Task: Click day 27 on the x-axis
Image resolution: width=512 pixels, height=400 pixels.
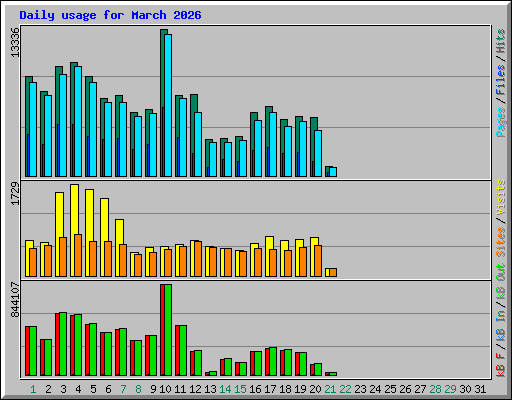Action: 420,389
